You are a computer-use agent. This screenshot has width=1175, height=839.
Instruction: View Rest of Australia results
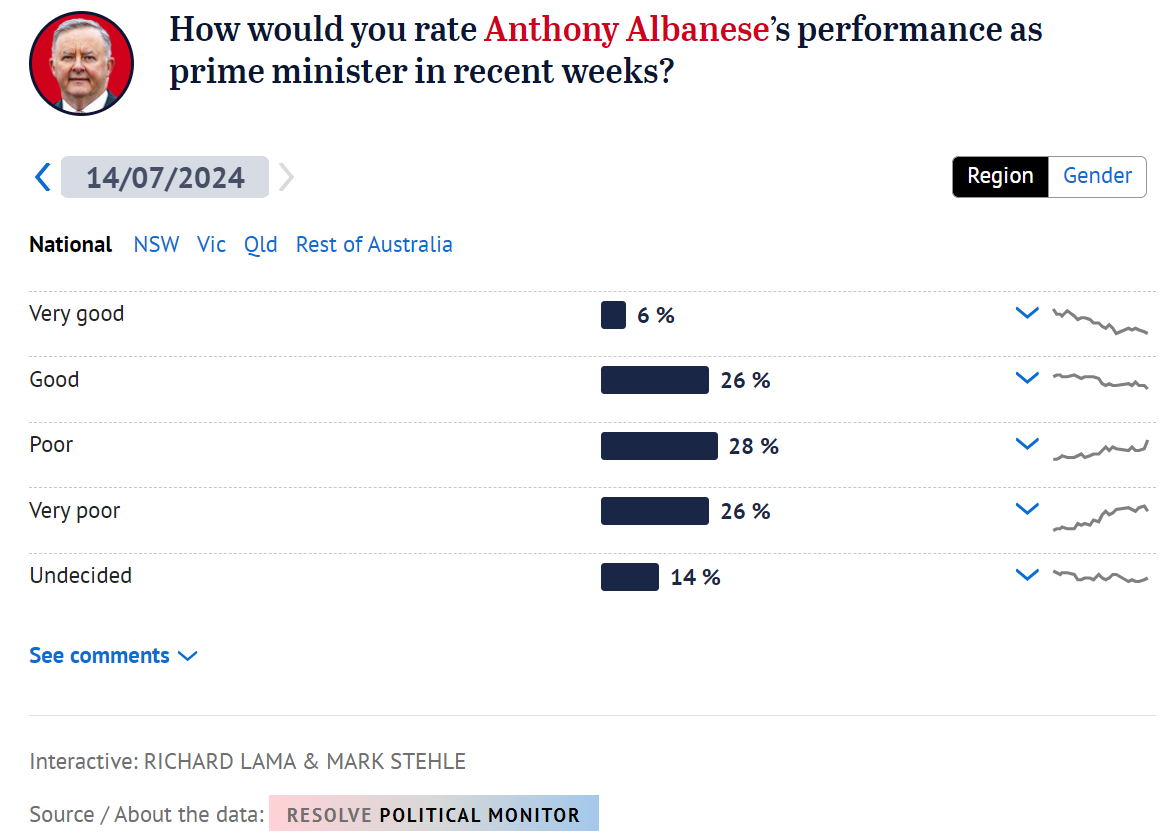pos(374,245)
